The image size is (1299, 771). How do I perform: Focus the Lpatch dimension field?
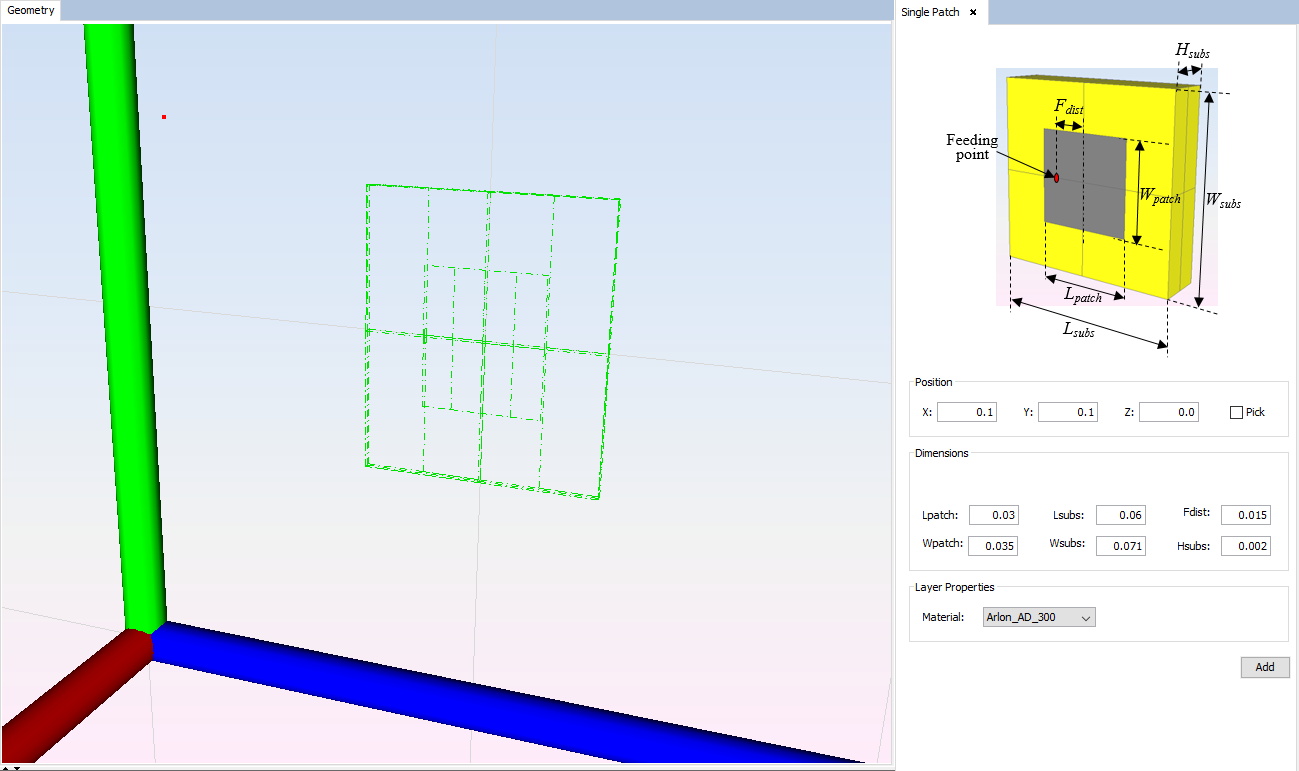(993, 515)
